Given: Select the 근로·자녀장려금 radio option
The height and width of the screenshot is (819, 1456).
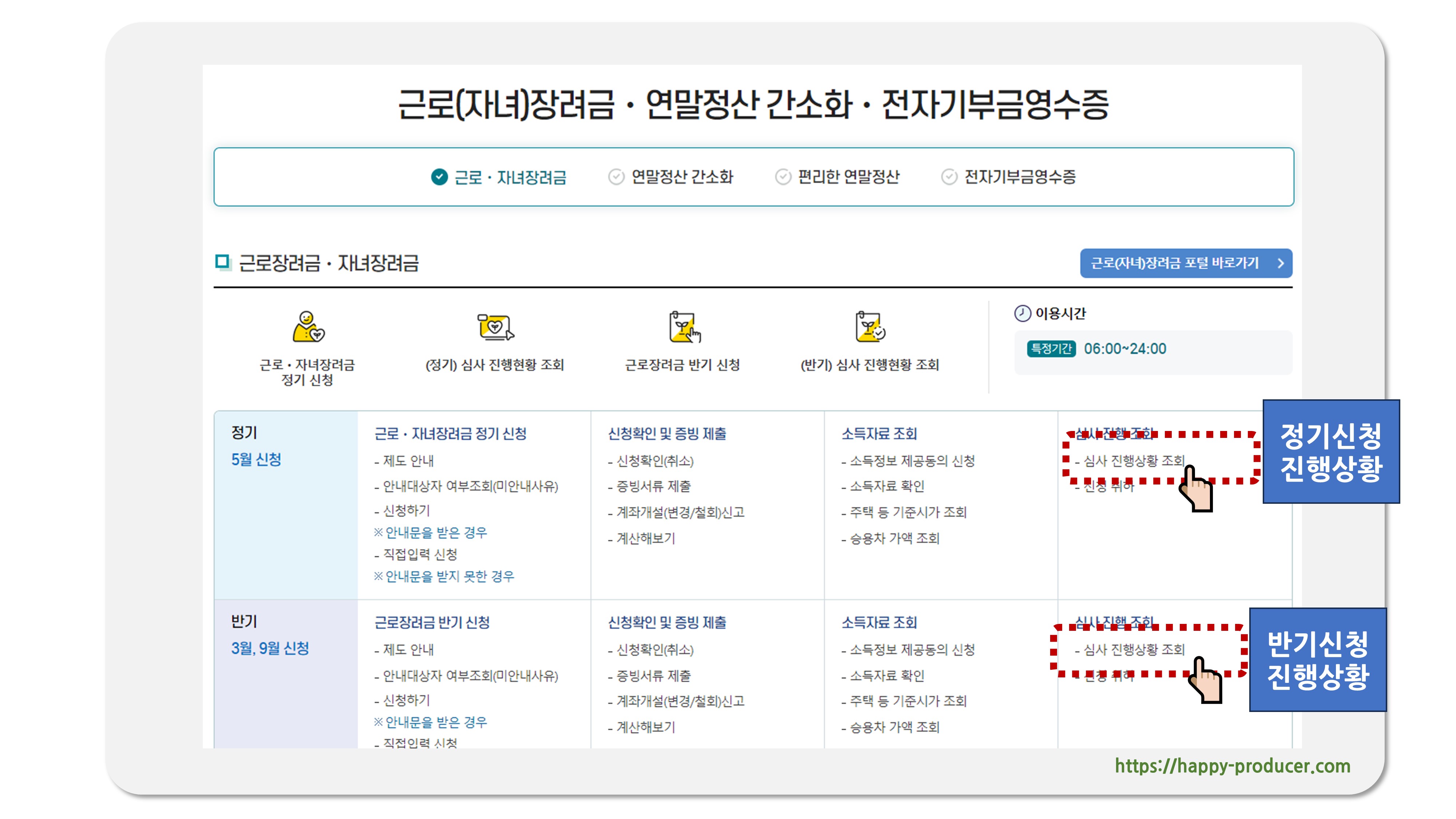Looking at the screenshot, I should [x=439, y=178].
